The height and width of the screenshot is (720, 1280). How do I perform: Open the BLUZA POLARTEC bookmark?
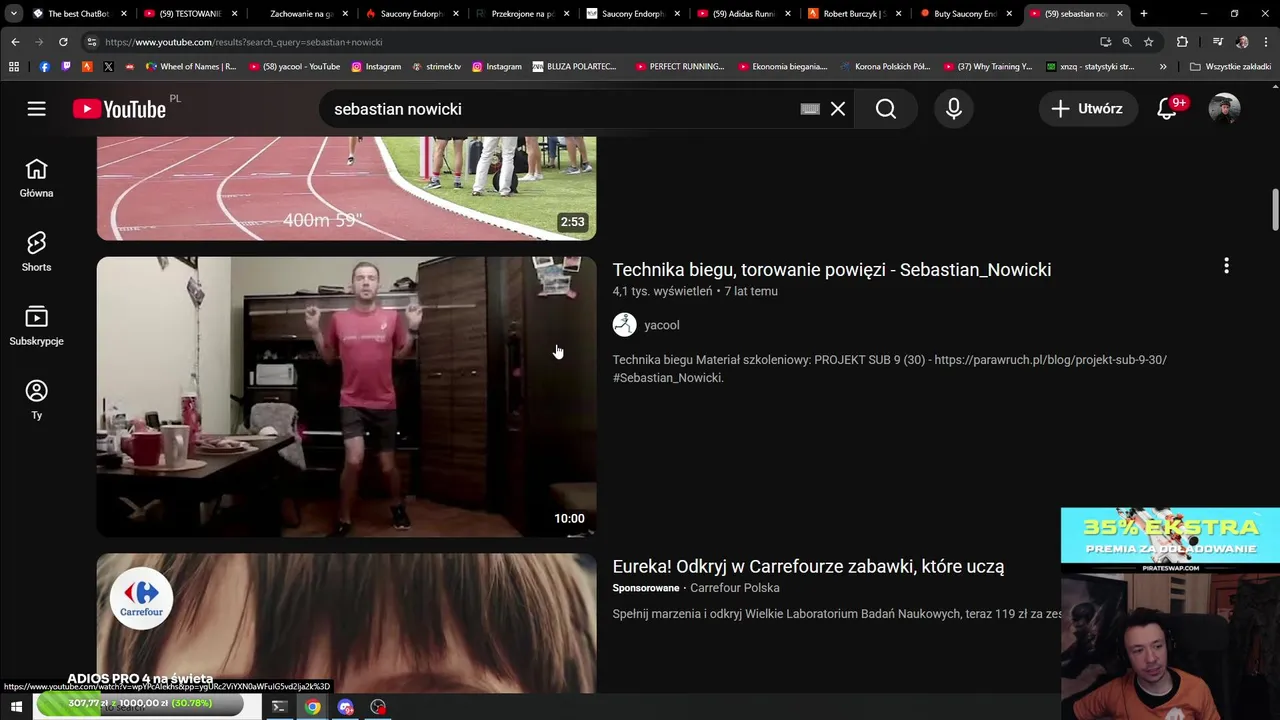(574, 67)
